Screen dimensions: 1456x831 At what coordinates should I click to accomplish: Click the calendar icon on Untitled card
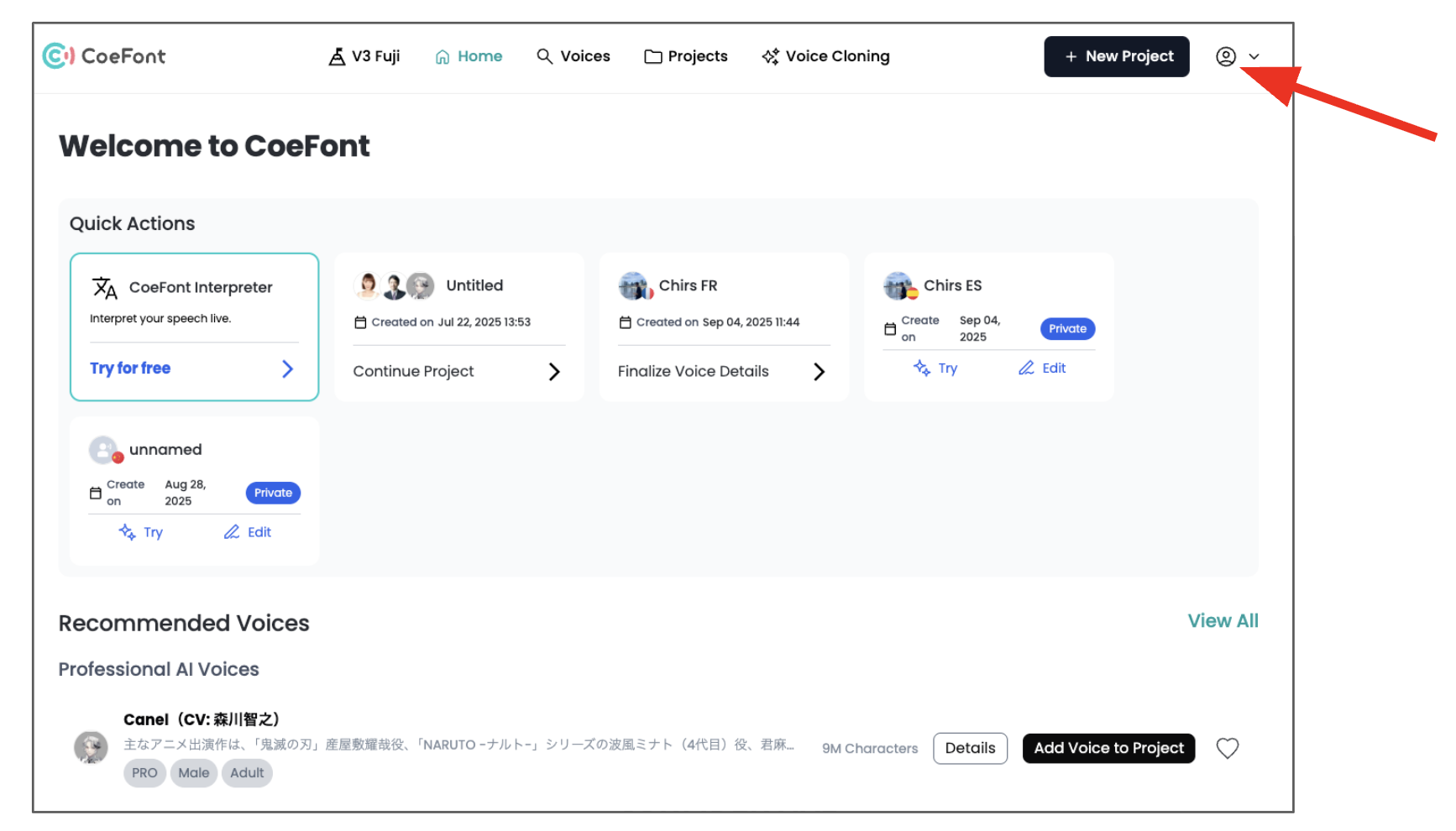360,322
